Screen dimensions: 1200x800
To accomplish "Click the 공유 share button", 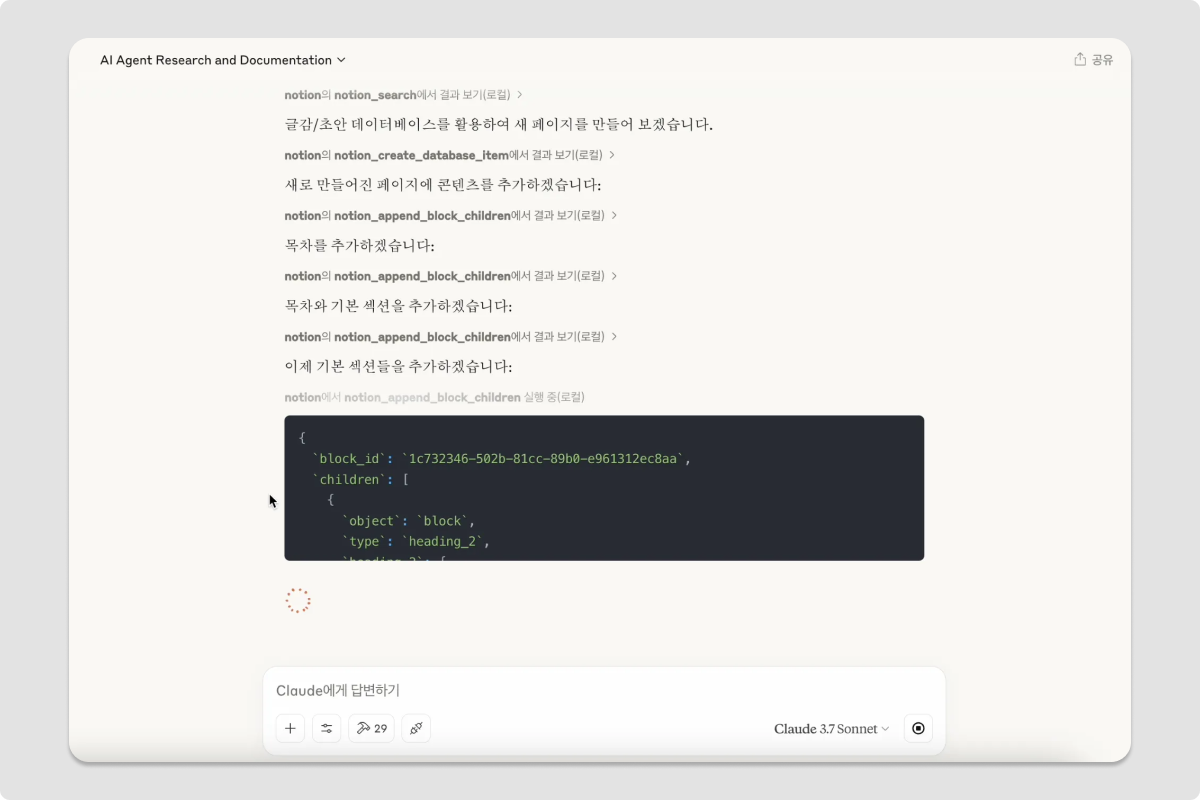I will point(1093,60).
